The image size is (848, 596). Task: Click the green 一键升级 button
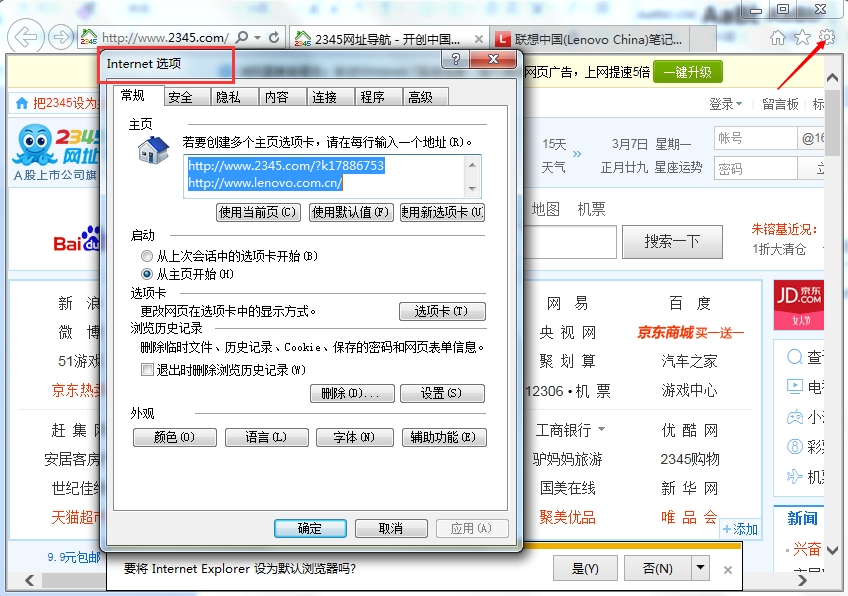[688, 72]
